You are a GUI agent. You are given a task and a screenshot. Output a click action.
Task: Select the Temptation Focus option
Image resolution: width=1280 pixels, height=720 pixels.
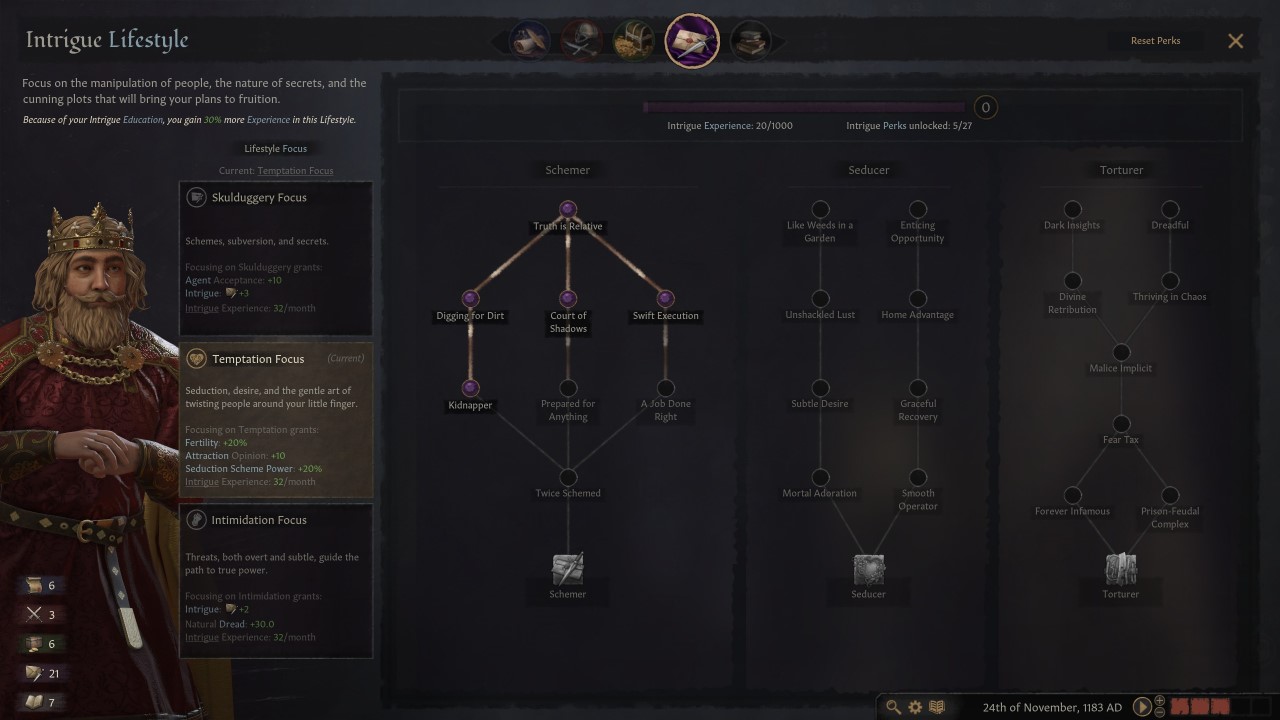276,420
